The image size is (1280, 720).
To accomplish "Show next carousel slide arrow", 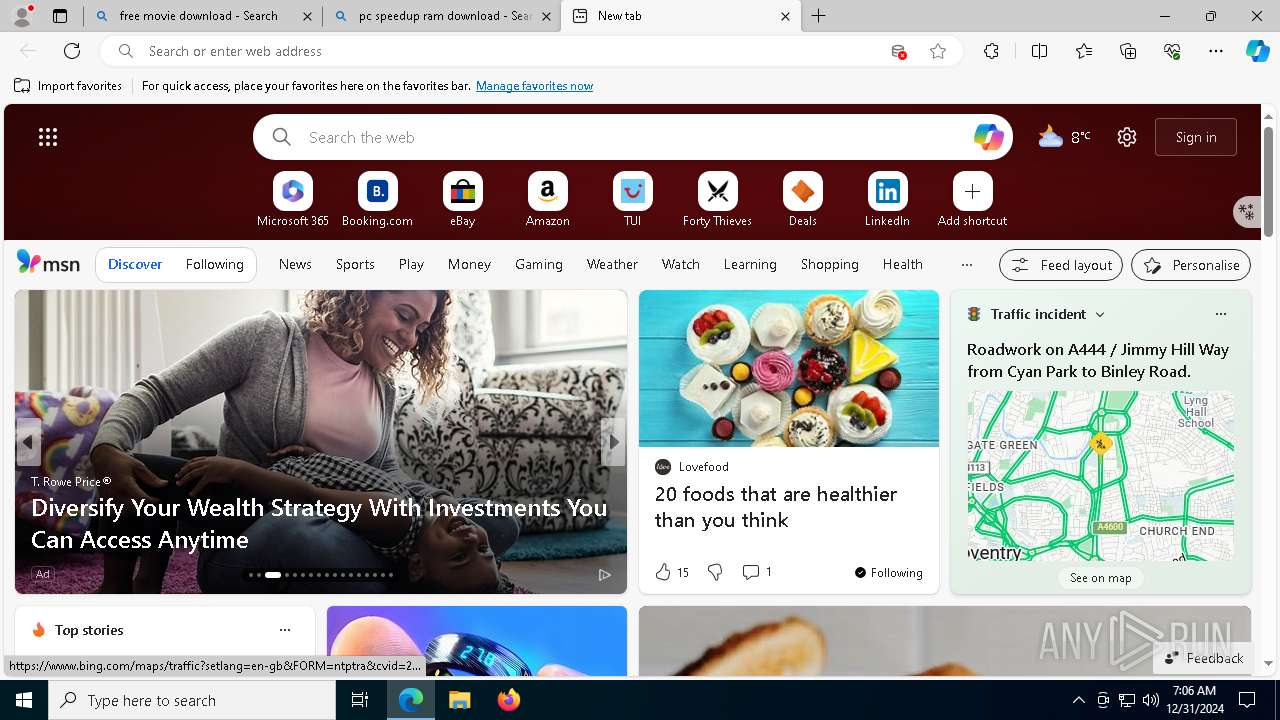I will (x=613, y=441).
